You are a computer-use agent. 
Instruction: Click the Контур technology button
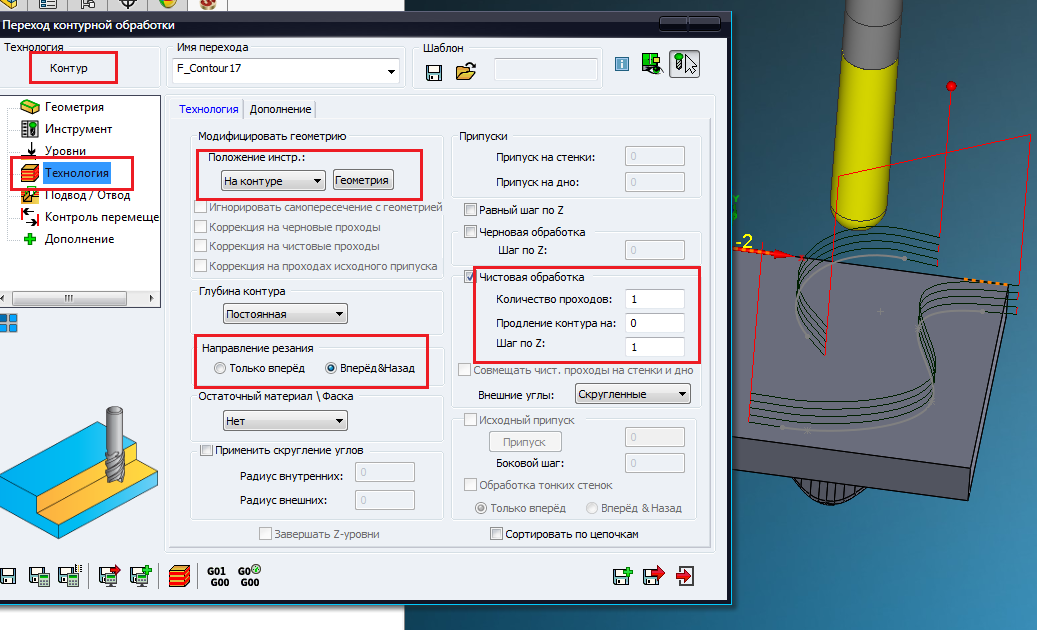(x=69, y=68)
